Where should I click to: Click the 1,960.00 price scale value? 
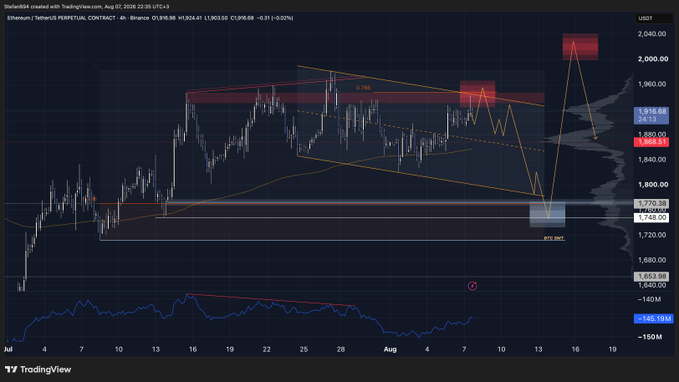pyautogui.click(x=652, y=84)
